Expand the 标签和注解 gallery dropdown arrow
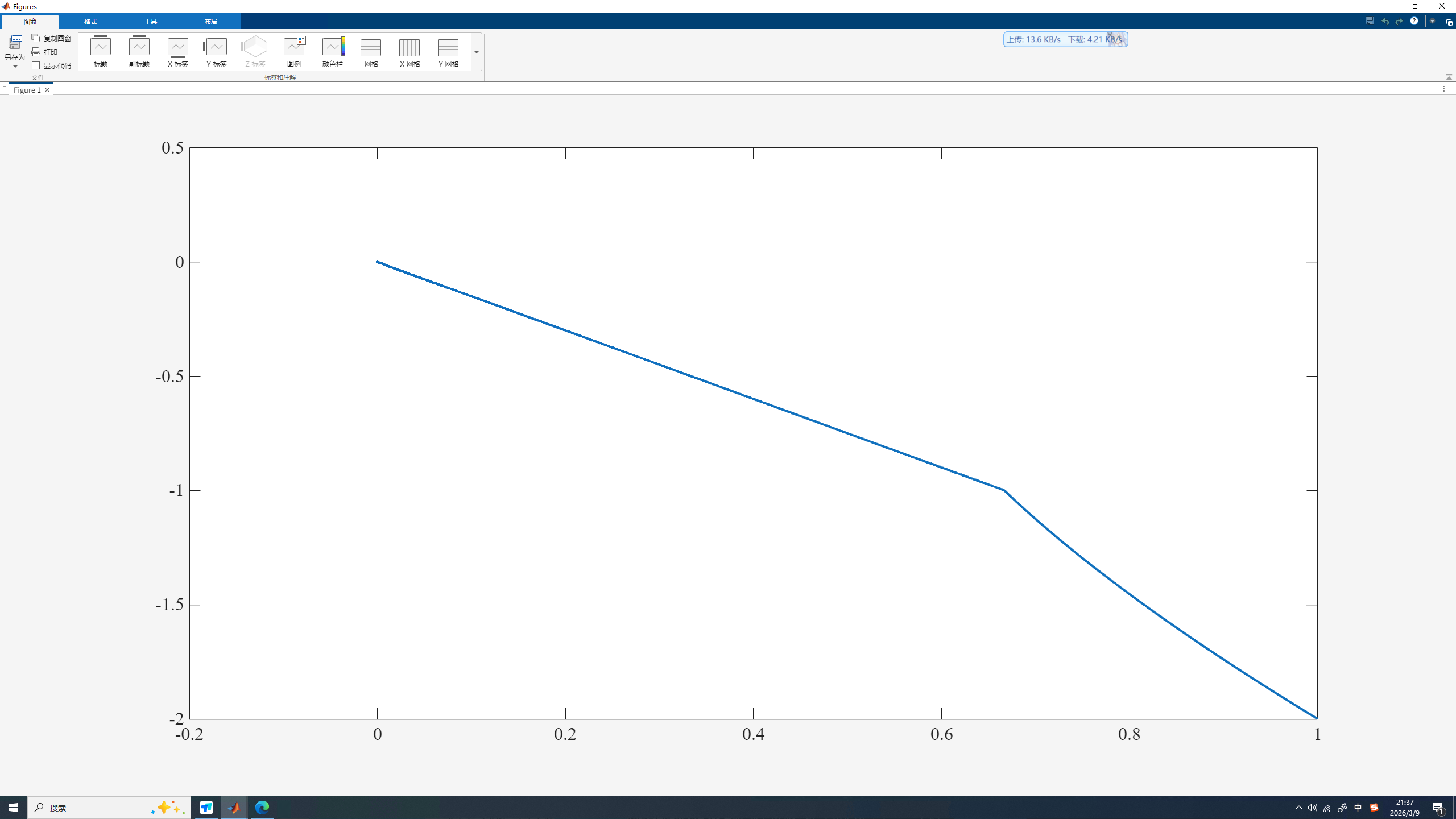Screen dimensions: 1456x819 [477, 52]
